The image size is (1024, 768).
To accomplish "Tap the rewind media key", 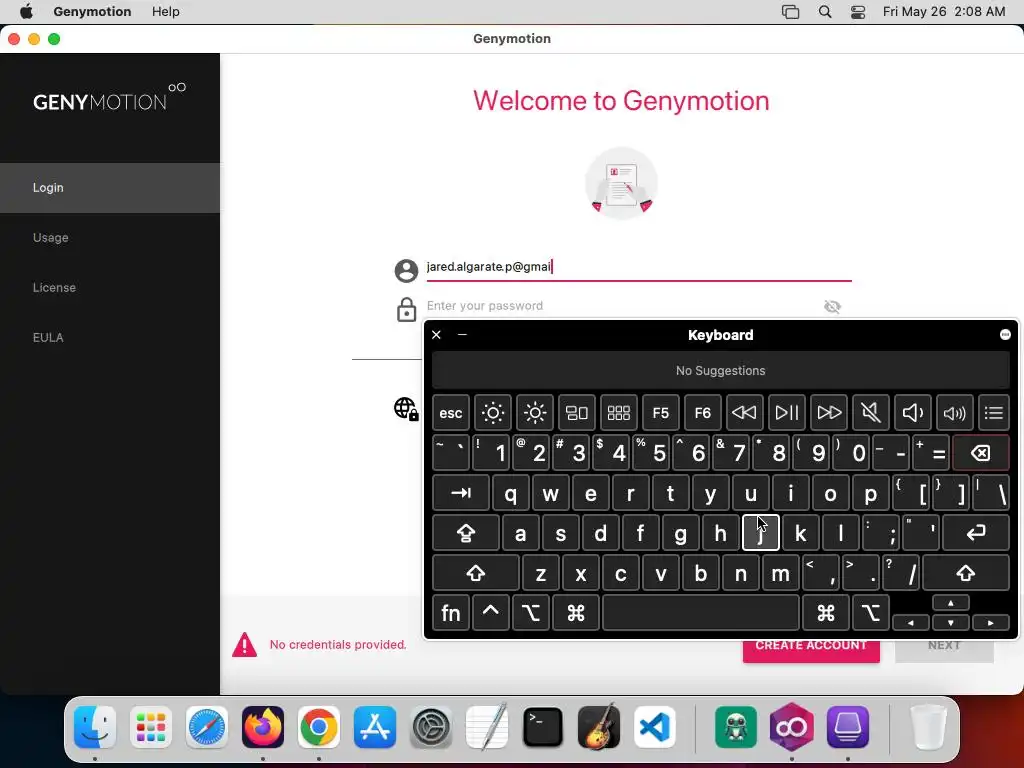I will [744, 413].
